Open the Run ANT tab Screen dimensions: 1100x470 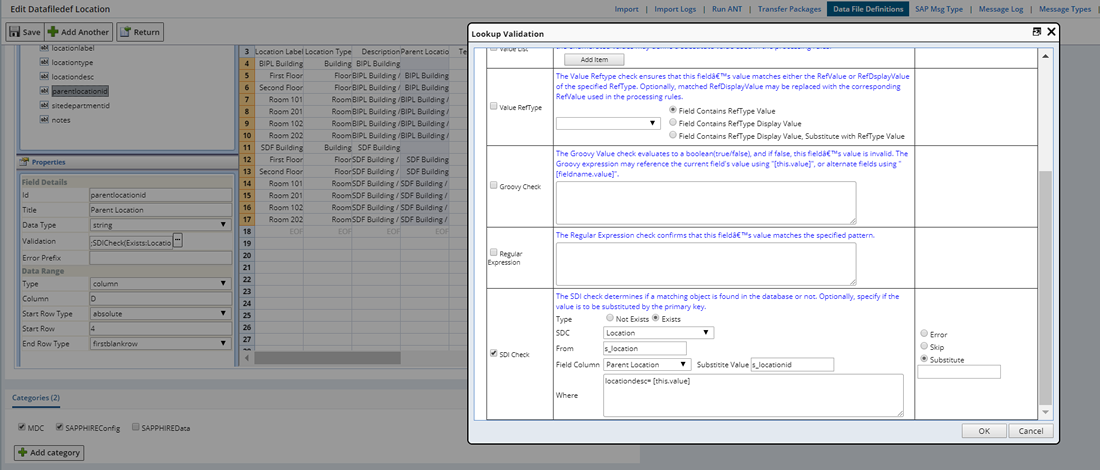pos(727,9)
